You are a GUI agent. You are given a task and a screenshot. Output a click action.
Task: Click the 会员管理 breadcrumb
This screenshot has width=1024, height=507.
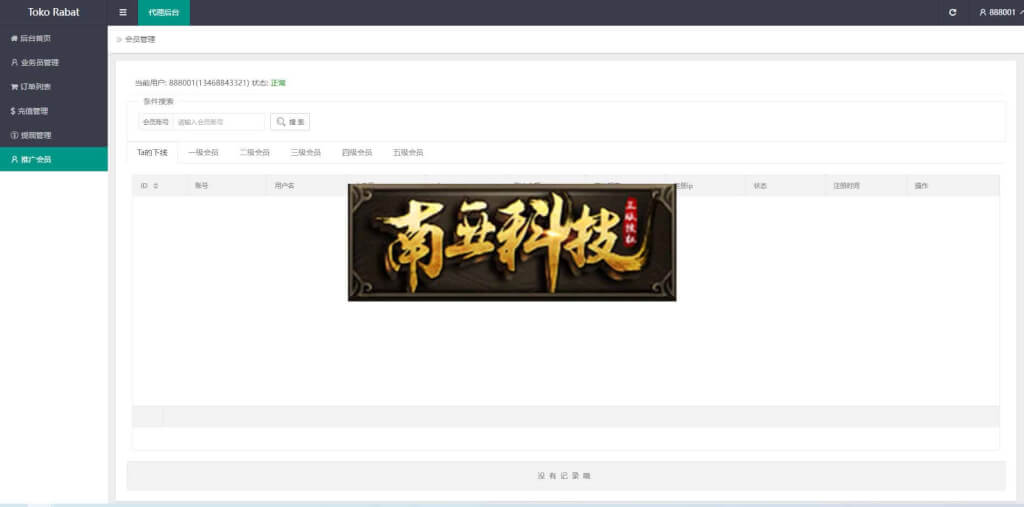140,40
